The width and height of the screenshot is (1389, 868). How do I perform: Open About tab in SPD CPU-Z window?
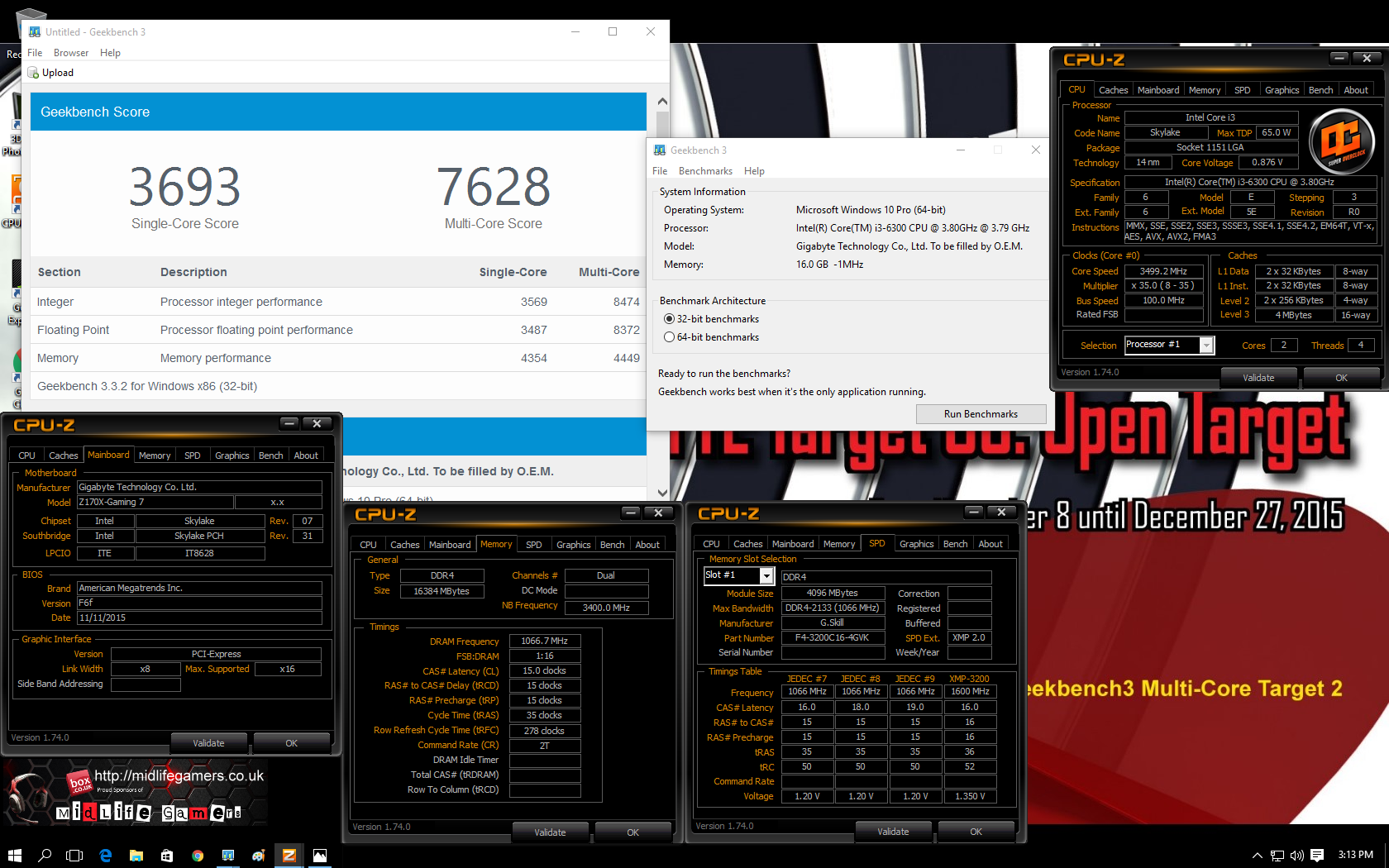(x=990, y=544)
